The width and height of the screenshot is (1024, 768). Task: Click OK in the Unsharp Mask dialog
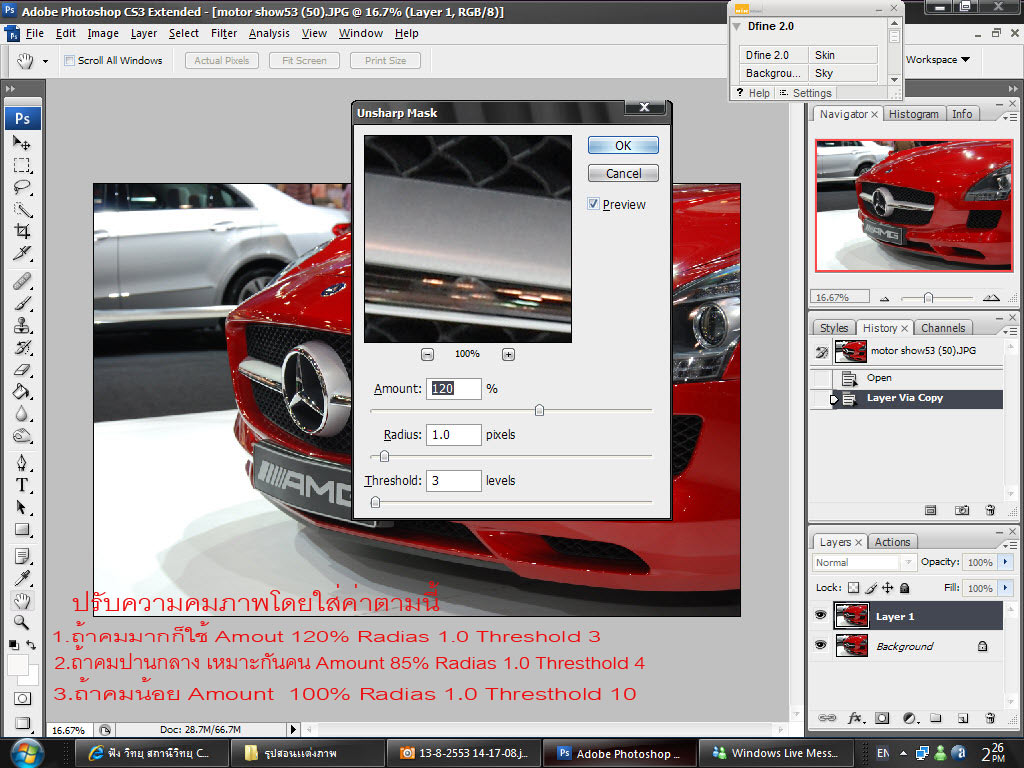pos(623,145)
